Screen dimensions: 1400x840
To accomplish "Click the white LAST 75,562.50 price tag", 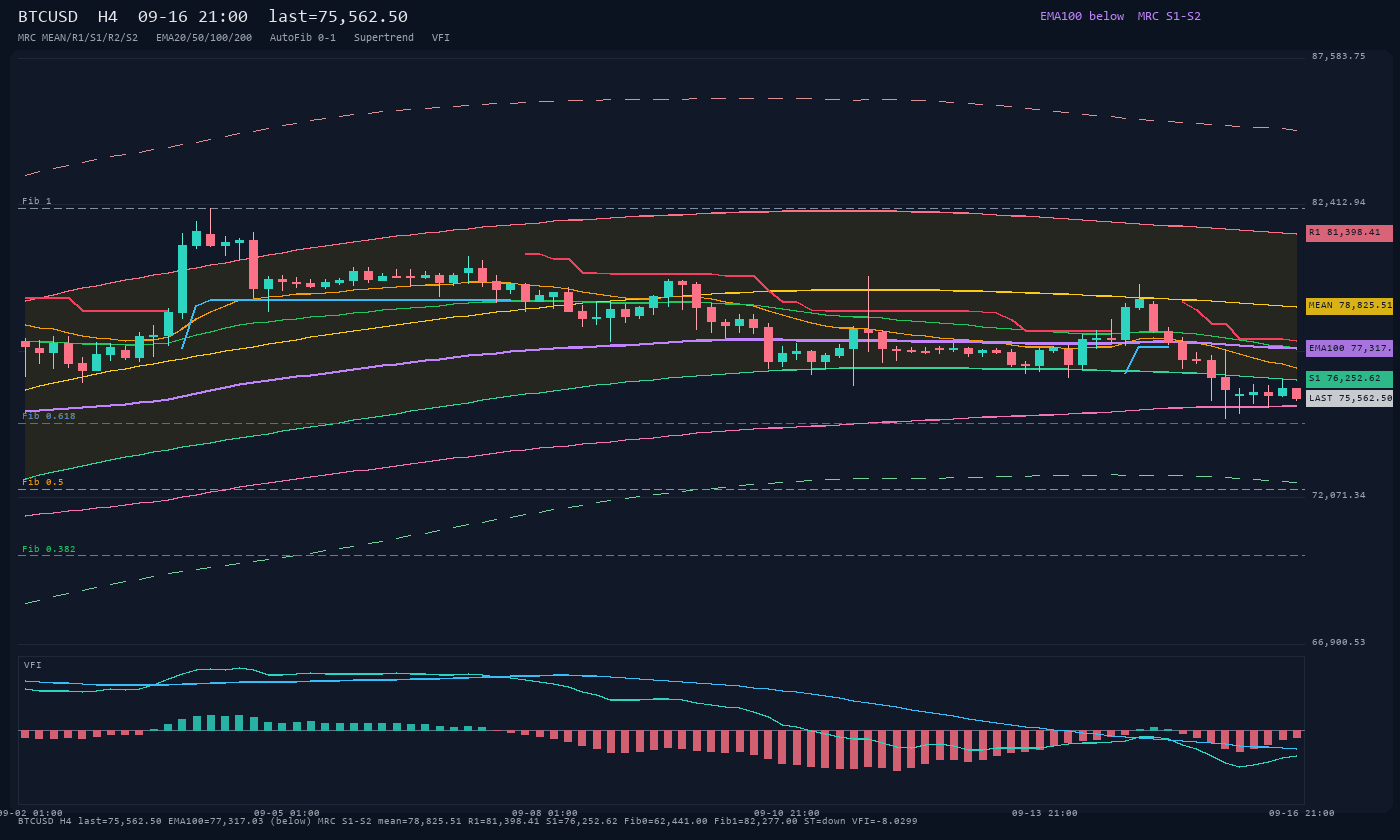I will [1349, 398].
